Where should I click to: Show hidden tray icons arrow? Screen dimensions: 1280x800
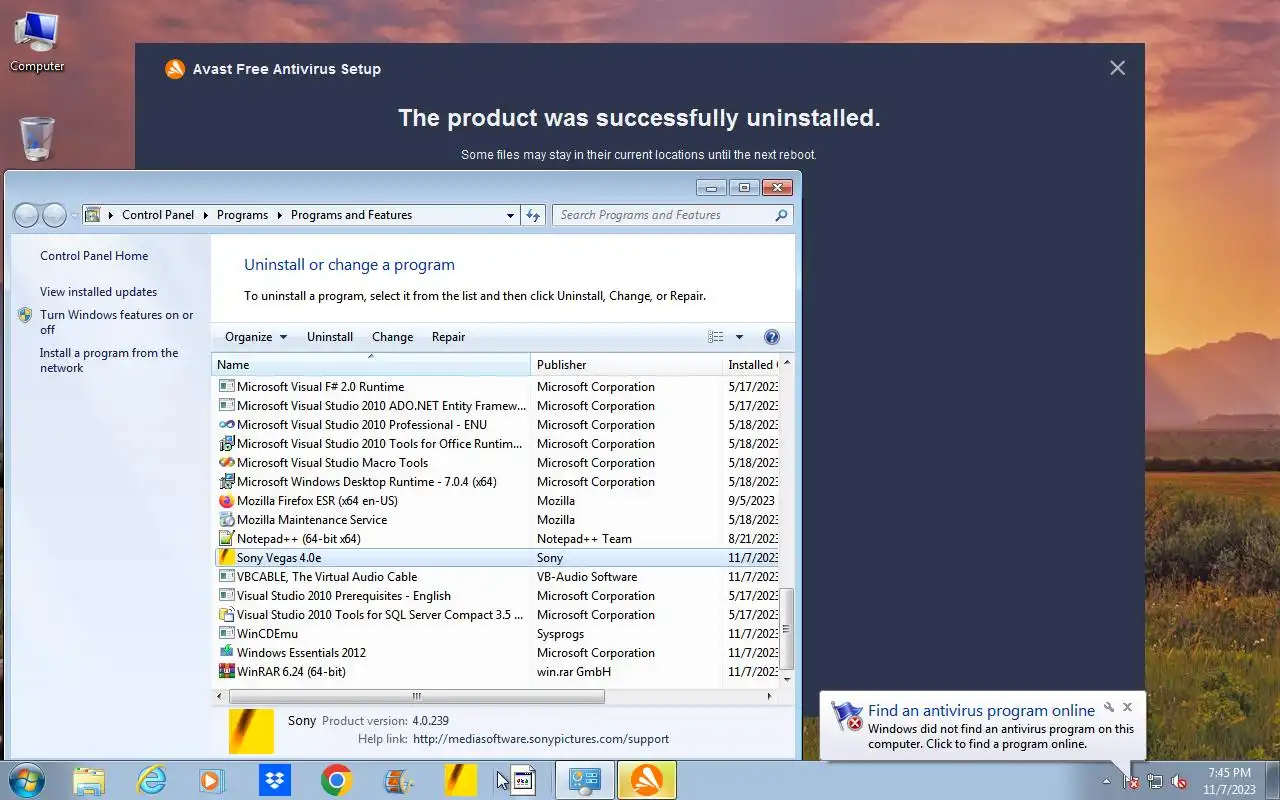click(1106, 781)
